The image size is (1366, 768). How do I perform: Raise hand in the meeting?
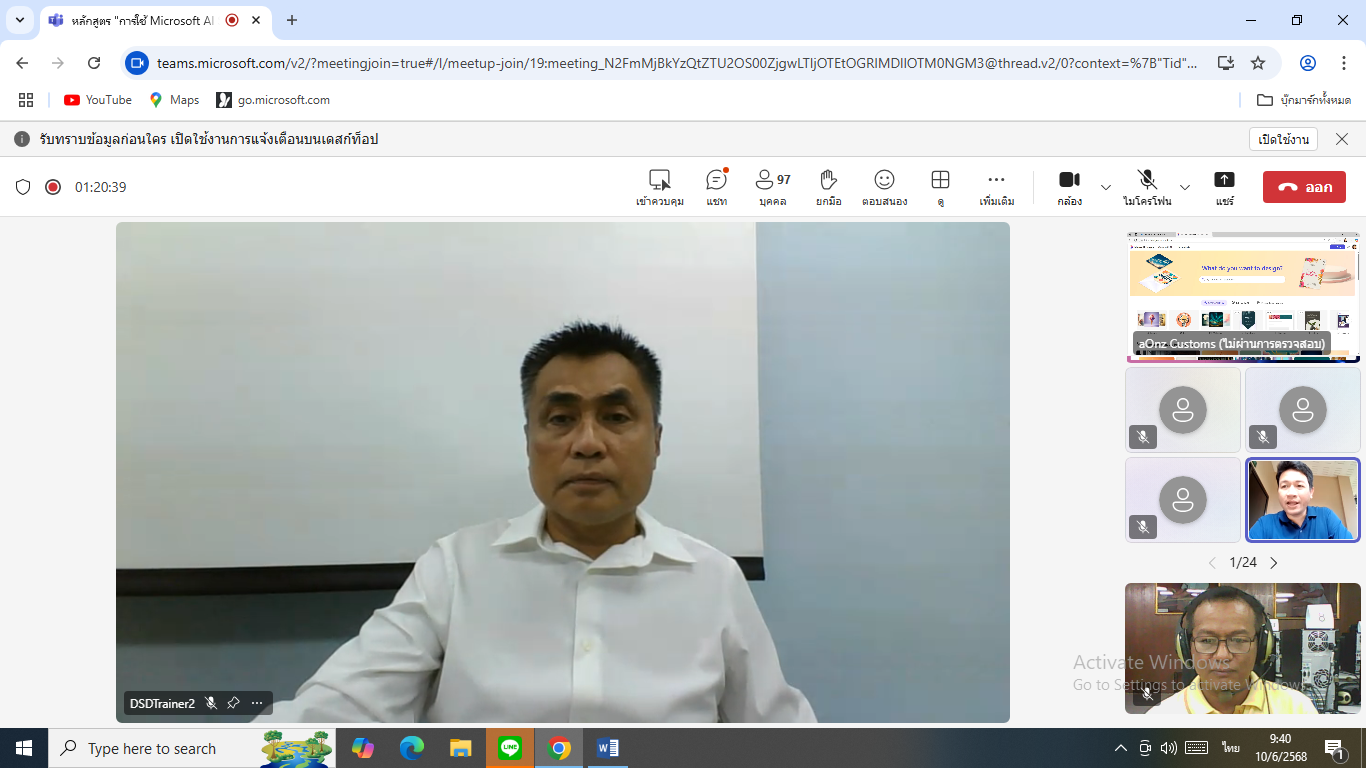coord(828,186)
